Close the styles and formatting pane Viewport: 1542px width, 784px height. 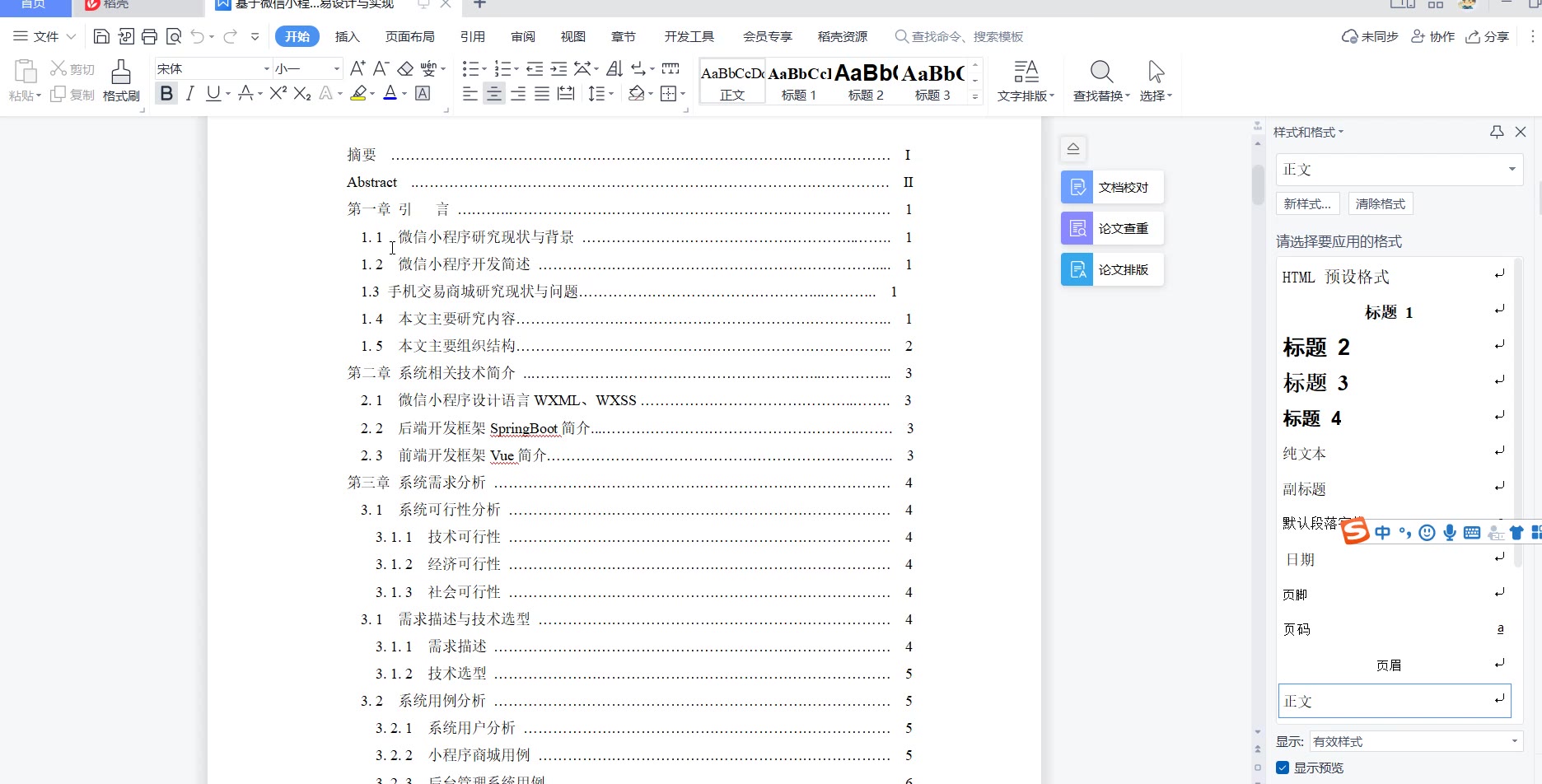point(1521,132)
